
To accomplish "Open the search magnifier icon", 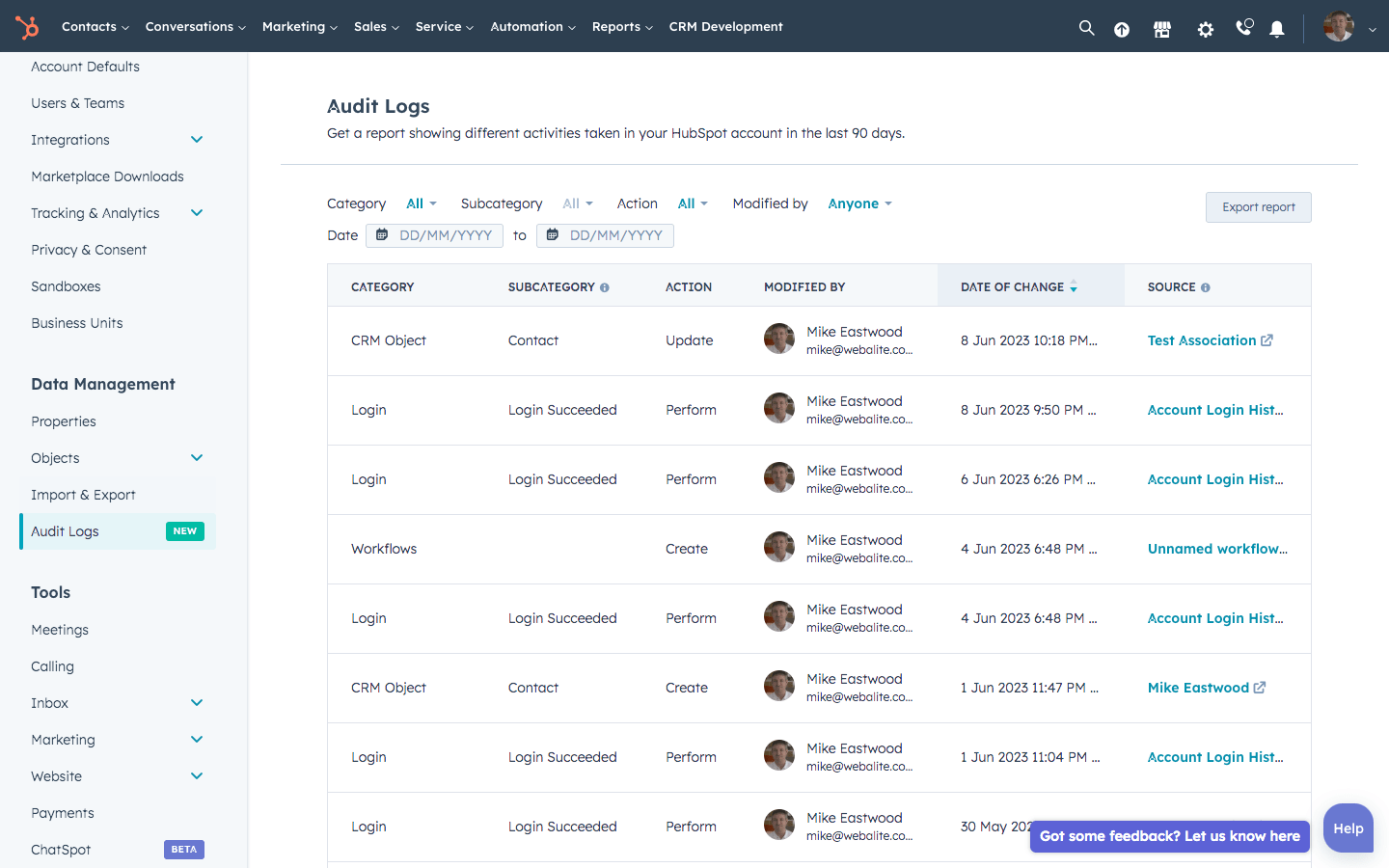I will coord(1086,28).
